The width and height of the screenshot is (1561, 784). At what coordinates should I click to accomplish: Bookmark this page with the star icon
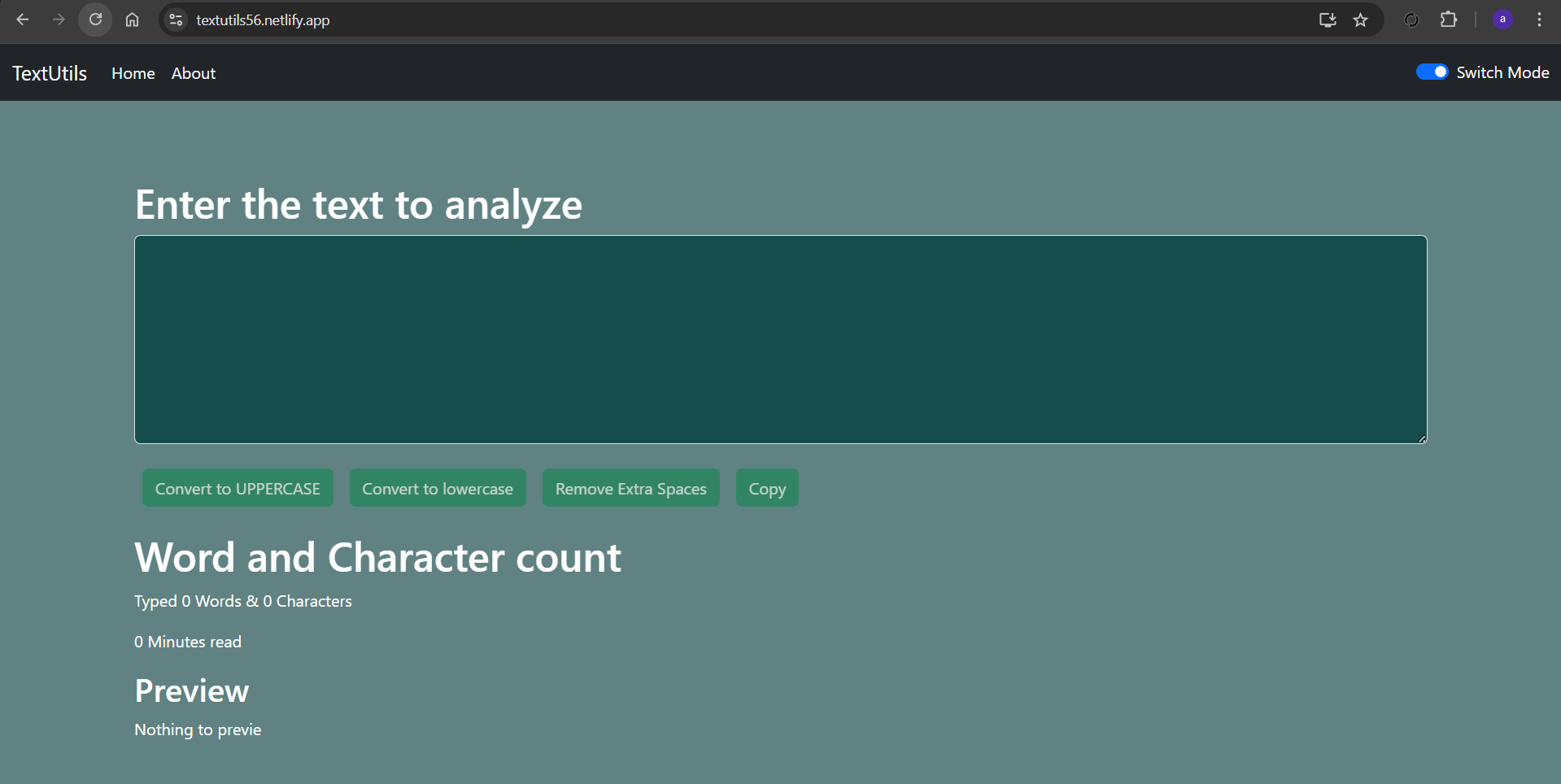tap(1361, 20)
